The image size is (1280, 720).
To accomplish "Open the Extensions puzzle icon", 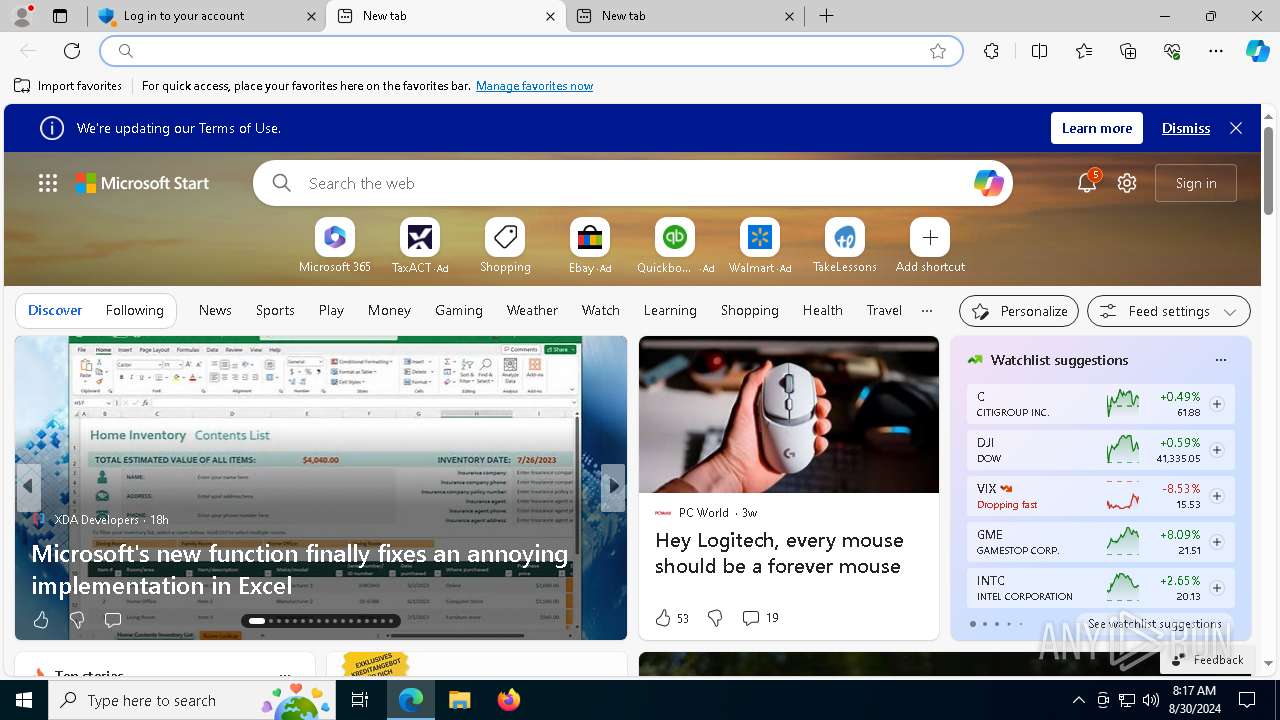I will (x=991, y=51).
